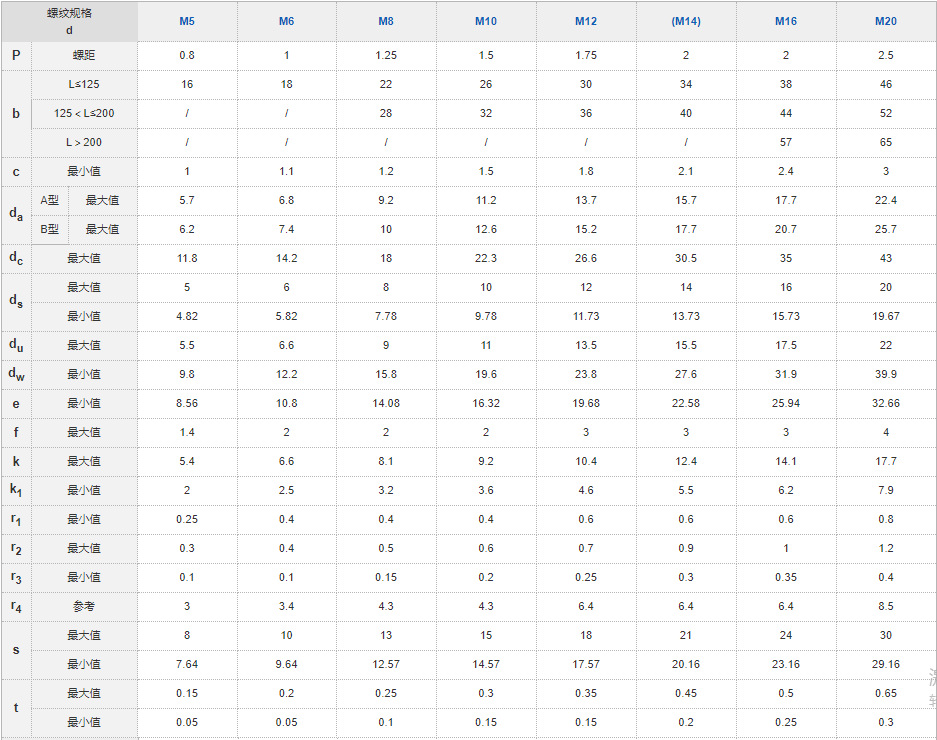Select the M10 column header link

[486, 21]
